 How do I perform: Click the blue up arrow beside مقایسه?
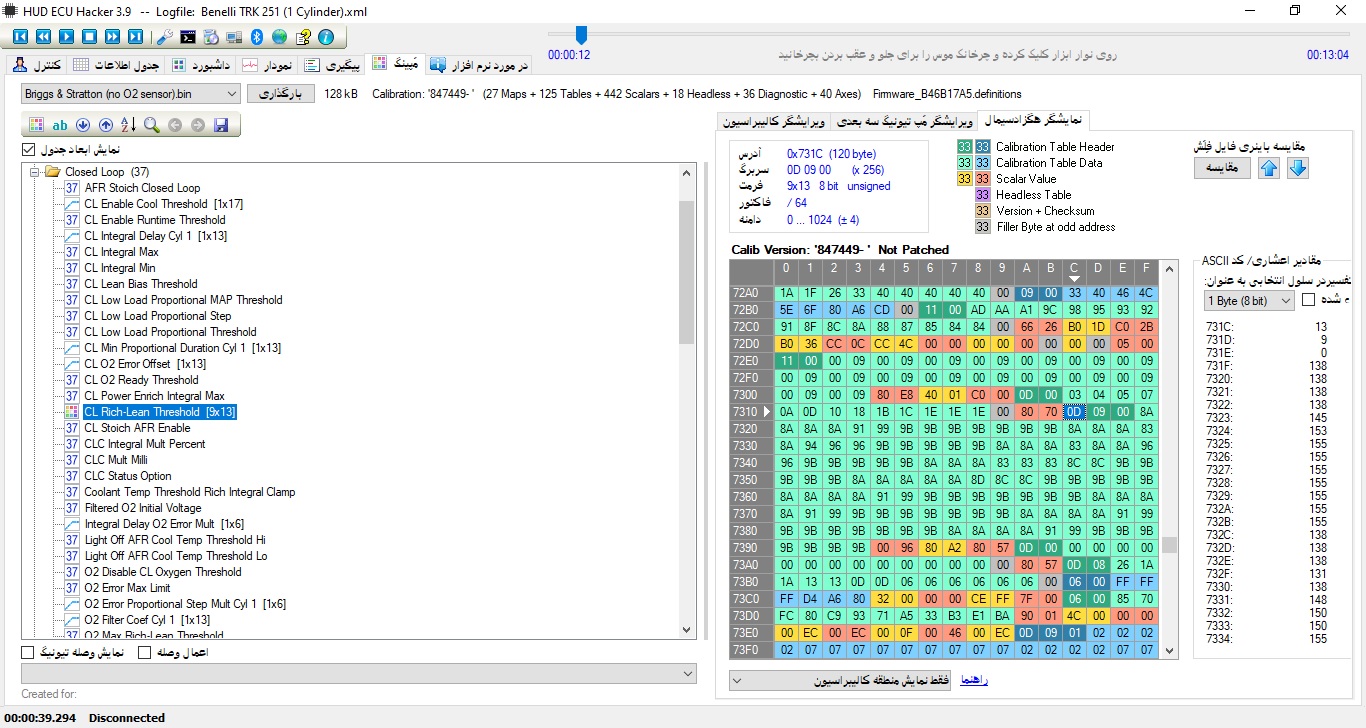(1269, 168)
